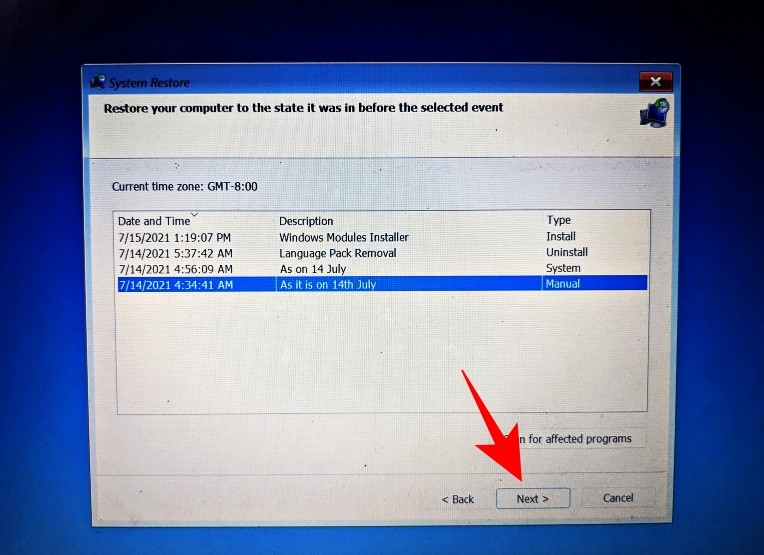This screenshot has width=764, height=555.
Task: Close the System Restore window
Action: [x=655, y=81]
